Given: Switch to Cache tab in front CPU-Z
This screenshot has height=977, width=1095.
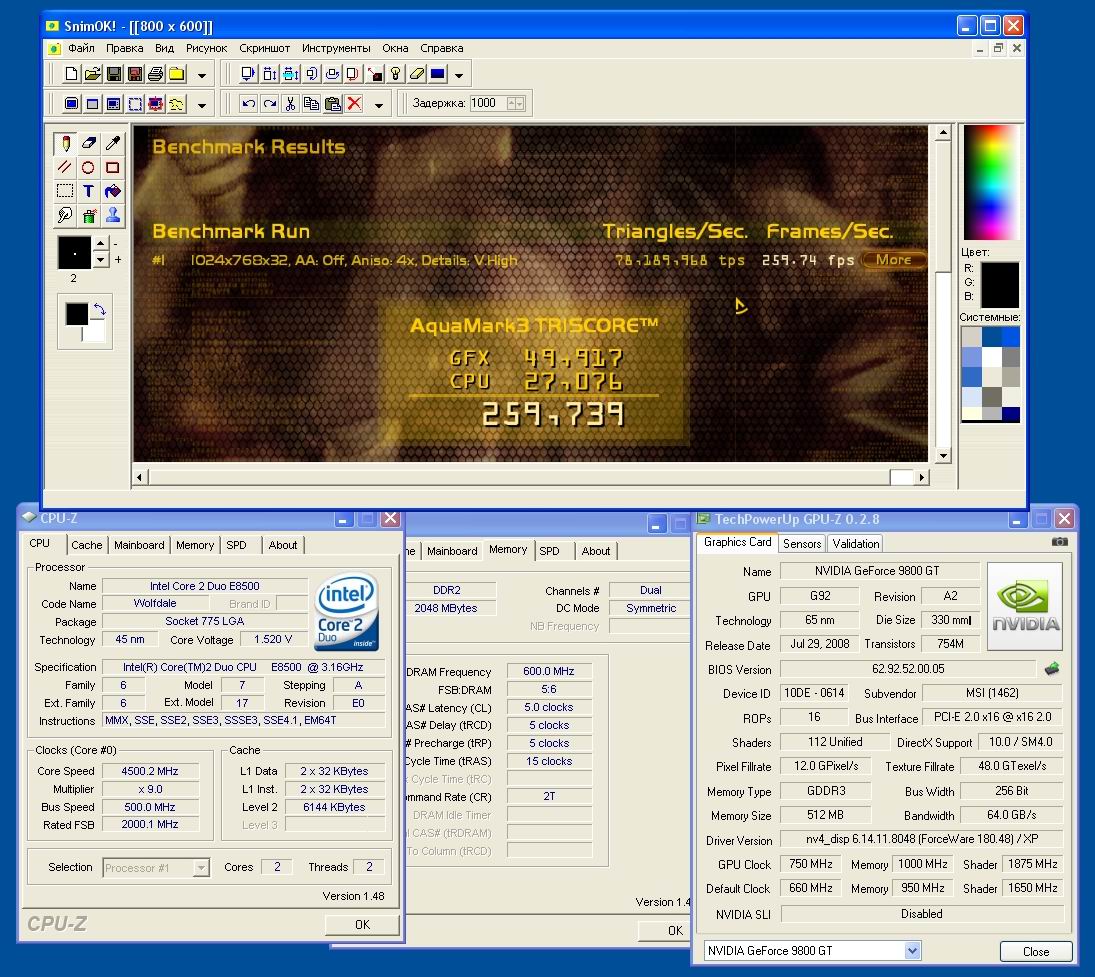Looking at the screenshot, I should pos(87,545).
